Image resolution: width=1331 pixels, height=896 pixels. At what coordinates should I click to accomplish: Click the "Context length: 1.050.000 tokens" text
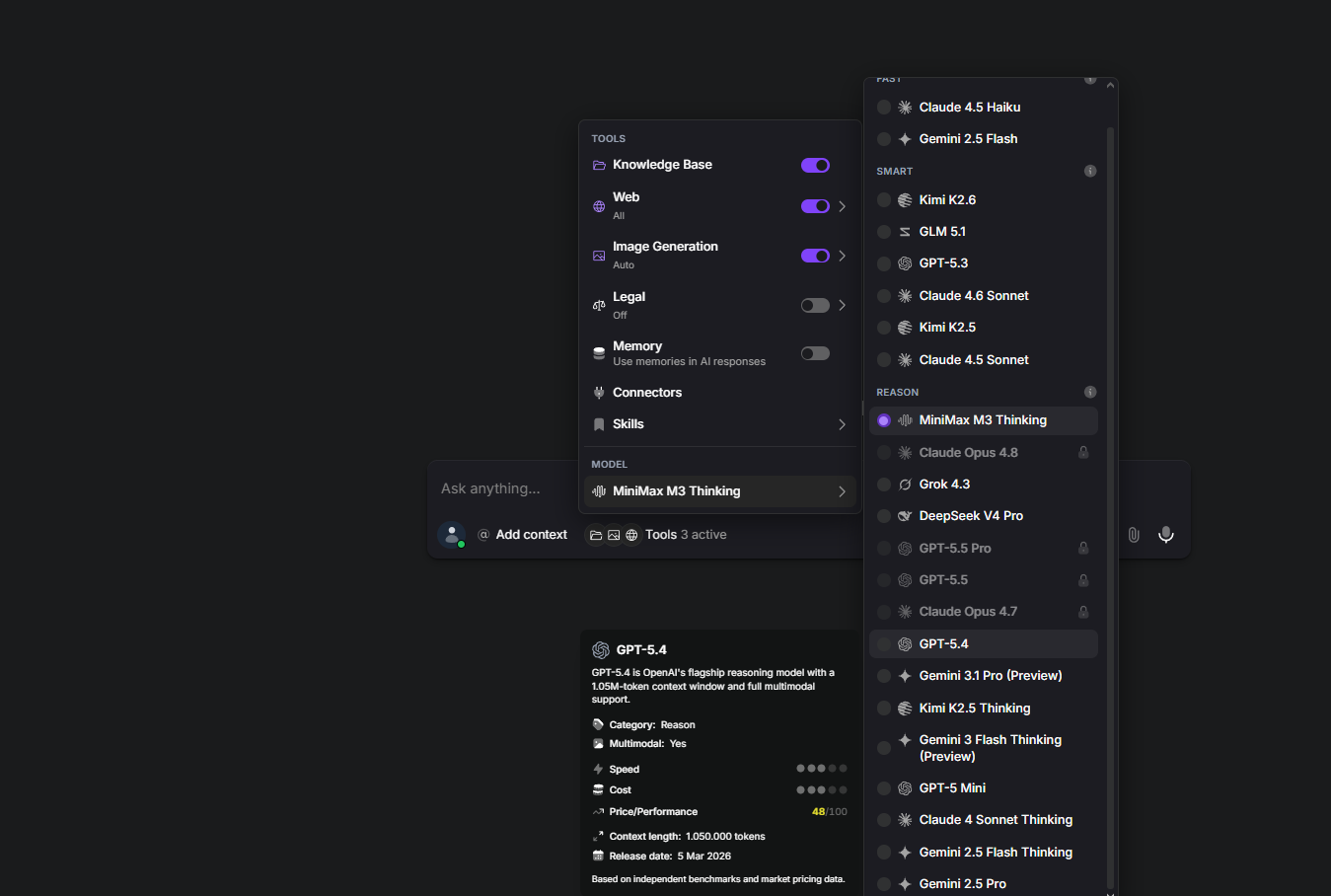[687, 837]
